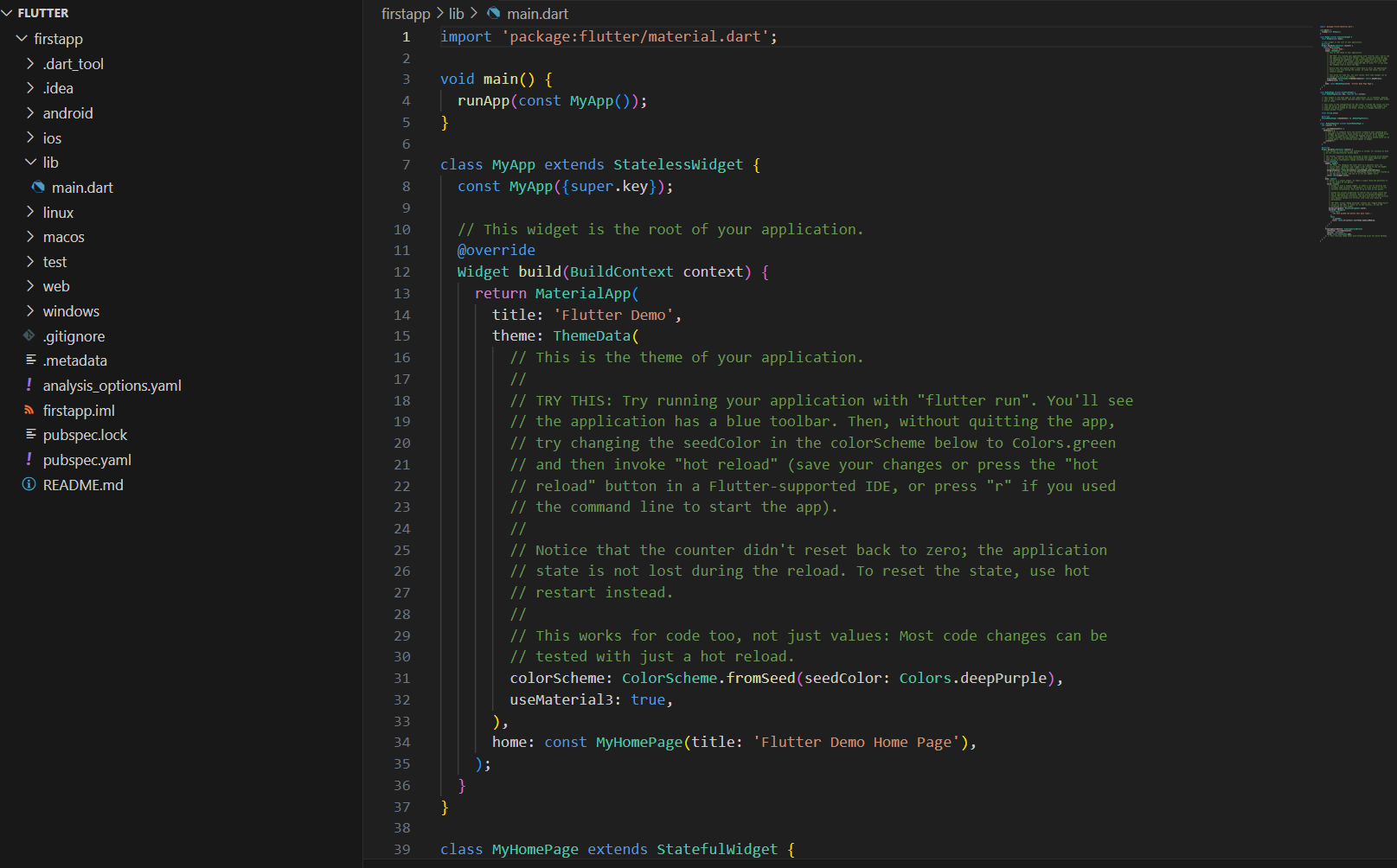Click the Dart icon beside main.dart in explorer
Image resolution: width=1397 pixels, height=868 pixels.
tap(38, 187)
